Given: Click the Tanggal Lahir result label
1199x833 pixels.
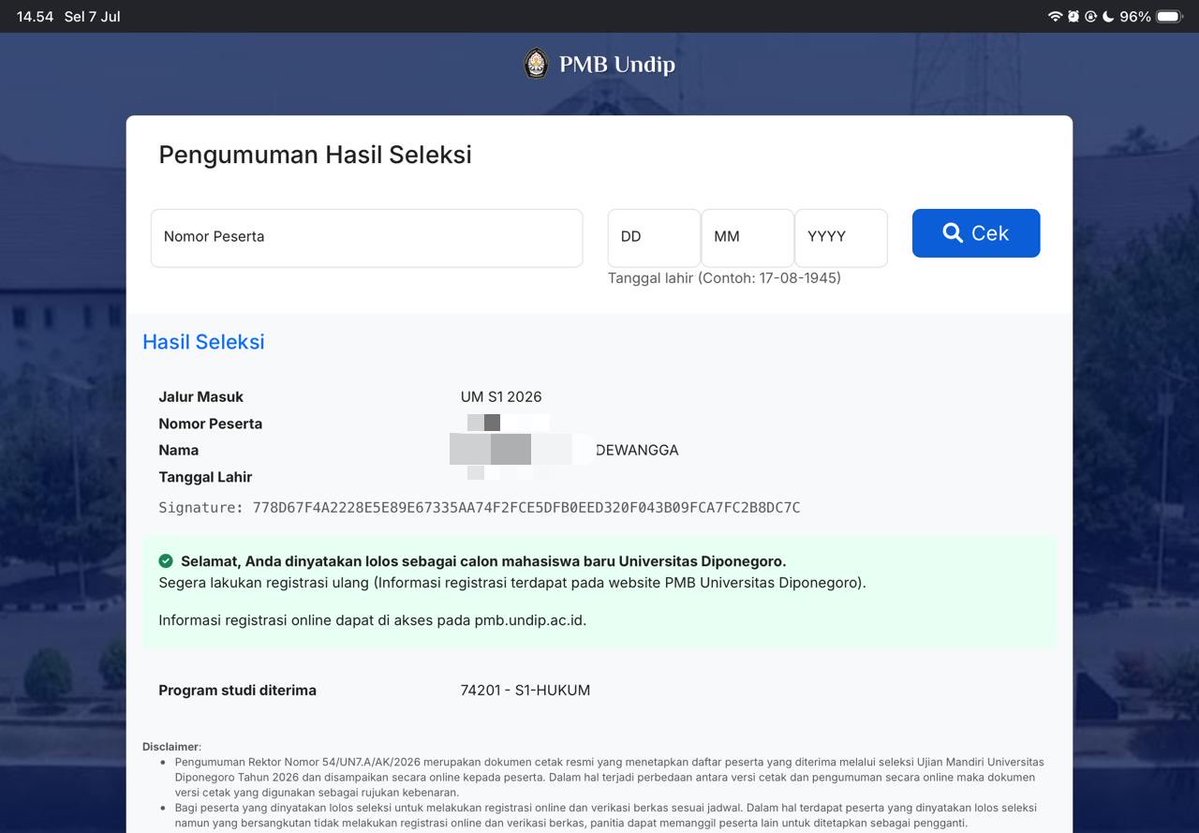Looking at the screenshot, I should 206,477.
